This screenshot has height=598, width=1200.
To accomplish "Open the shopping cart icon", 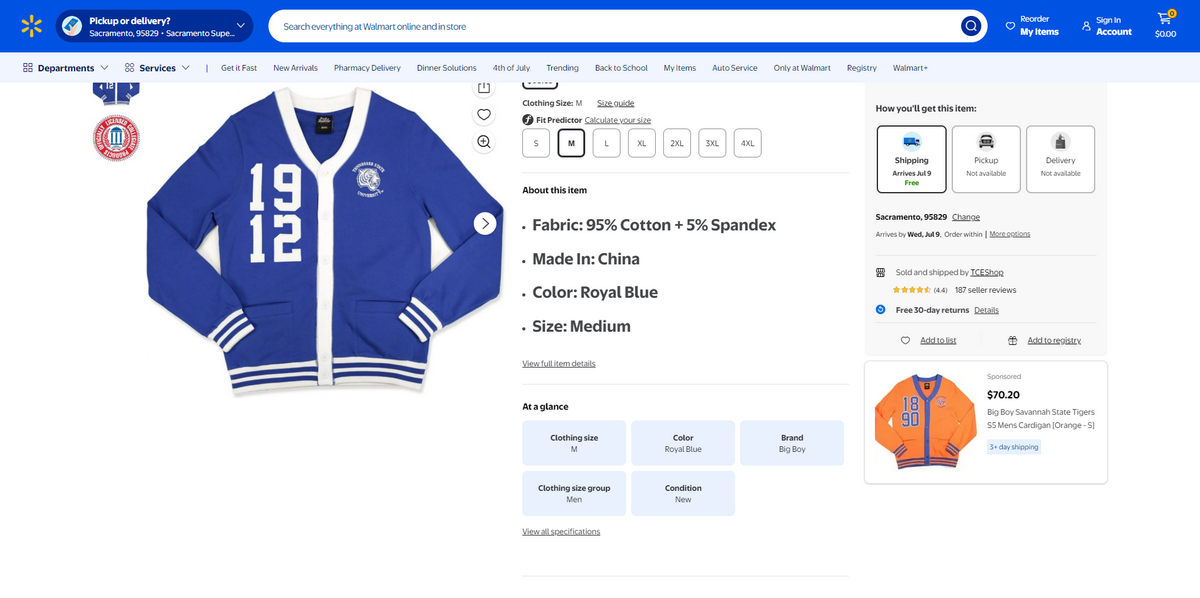I will pos(1165,19).
